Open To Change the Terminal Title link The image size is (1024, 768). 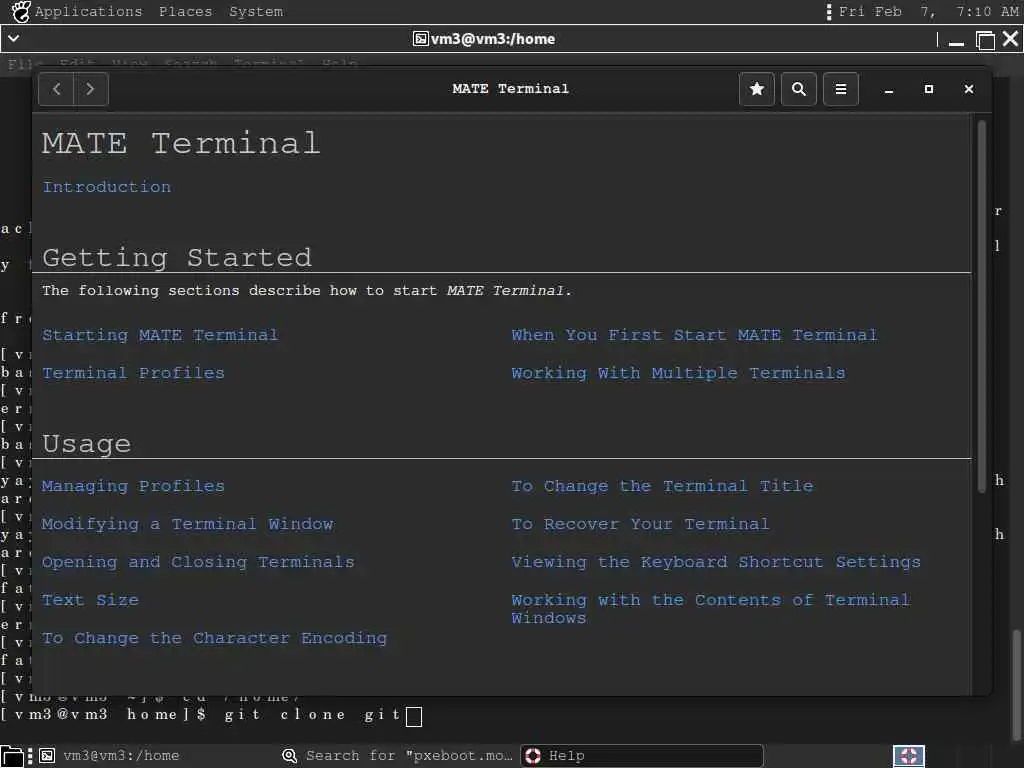point(662,486)
